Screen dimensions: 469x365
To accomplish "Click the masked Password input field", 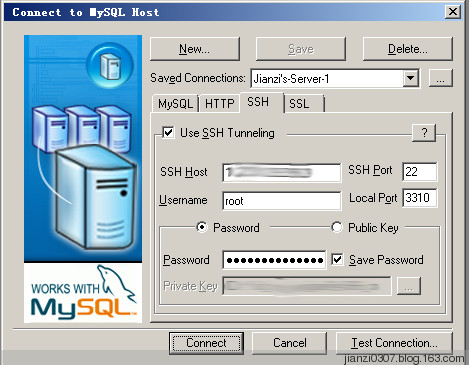I will 274,260.
